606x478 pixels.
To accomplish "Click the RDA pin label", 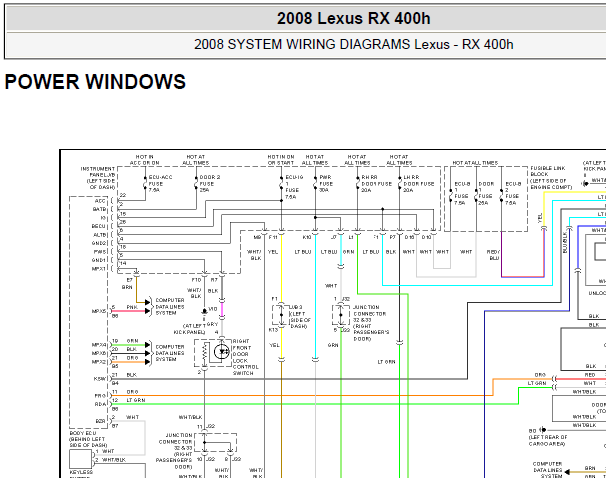I will coord(100,405).
